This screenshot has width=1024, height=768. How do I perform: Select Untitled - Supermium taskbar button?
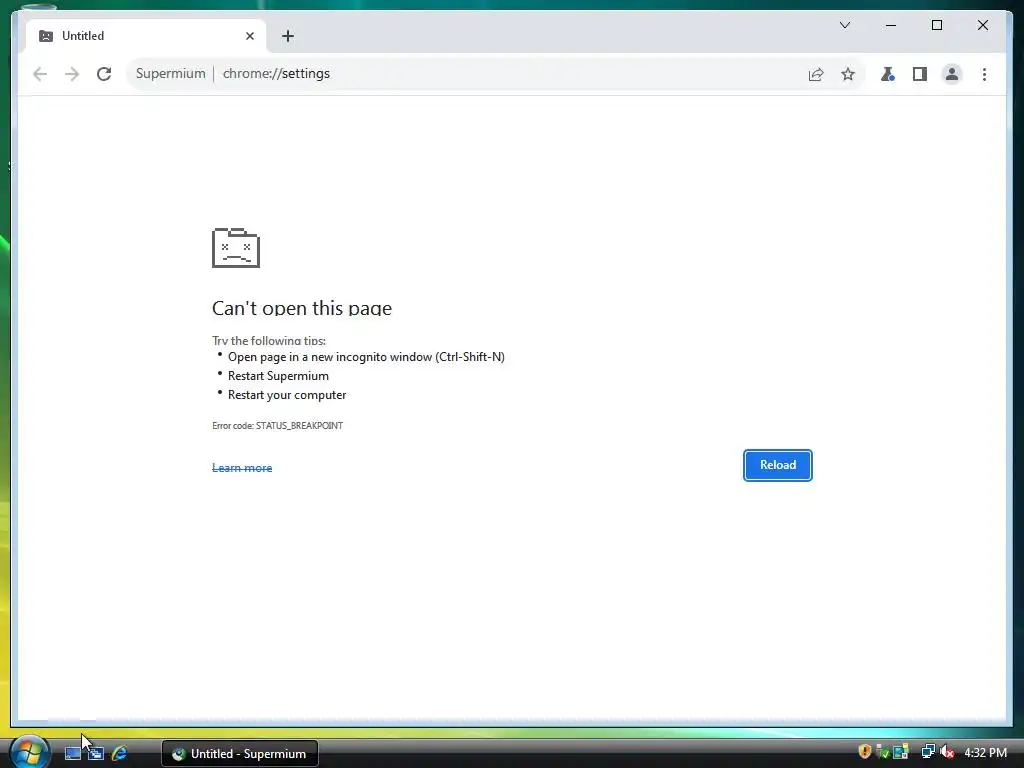pos(240,754)
